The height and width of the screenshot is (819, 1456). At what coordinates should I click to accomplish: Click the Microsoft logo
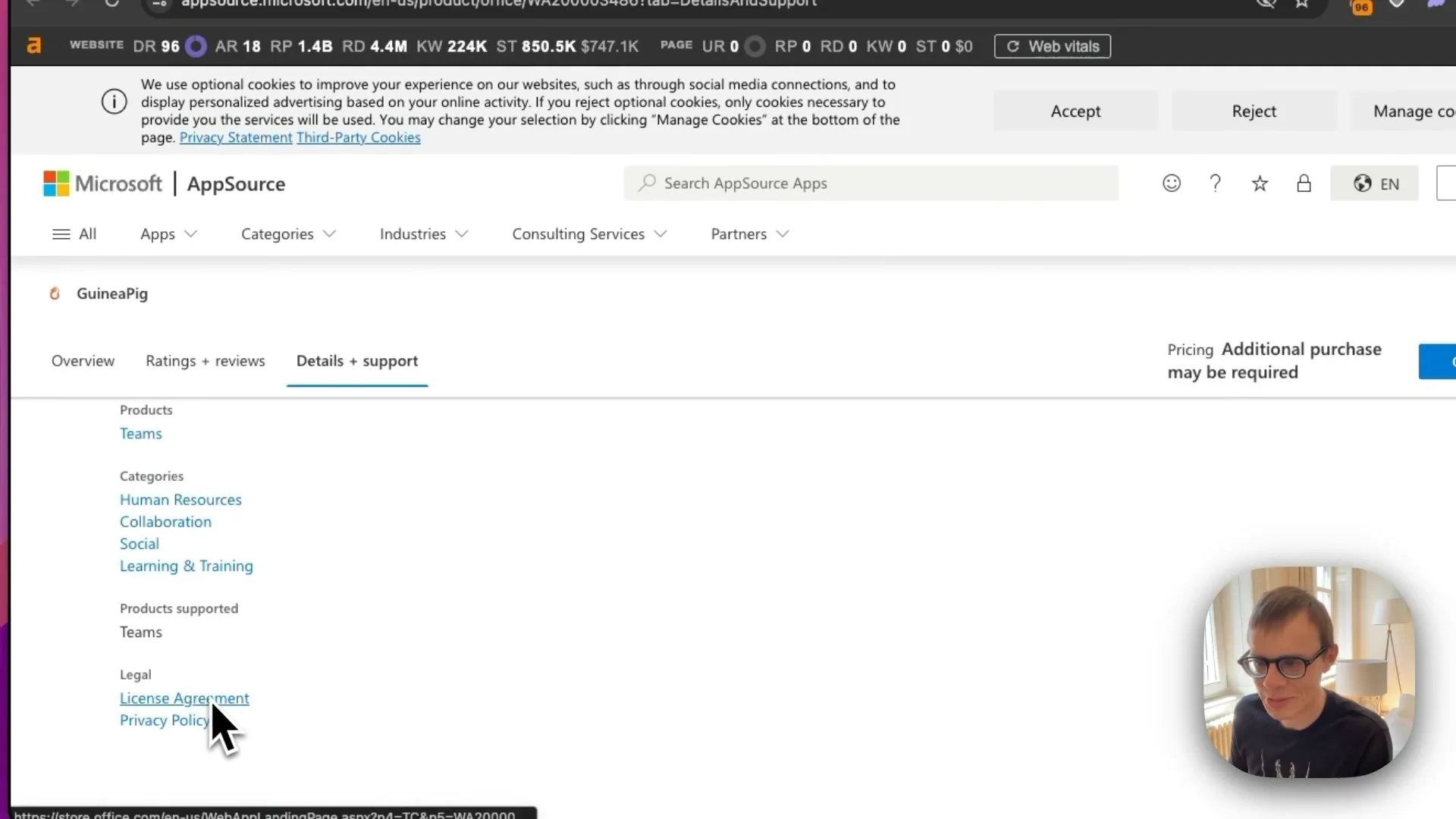coord(102,184)
